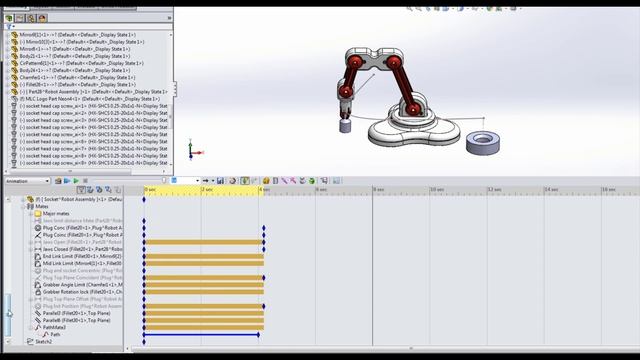Click the Save Animation icon

pyautogui.click(x=220, y=180)
